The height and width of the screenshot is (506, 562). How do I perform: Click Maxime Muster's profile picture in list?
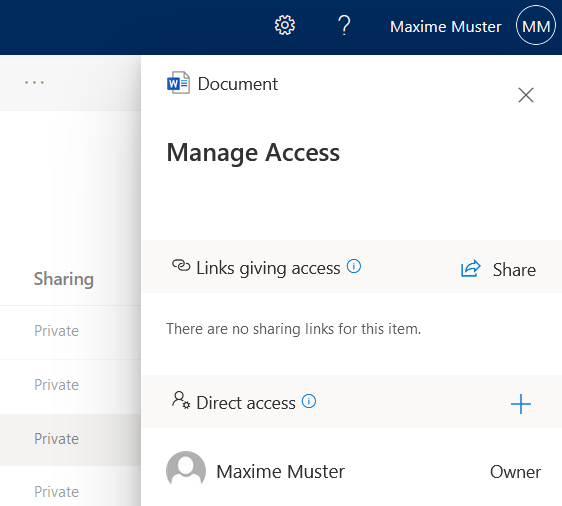(186, 469)
